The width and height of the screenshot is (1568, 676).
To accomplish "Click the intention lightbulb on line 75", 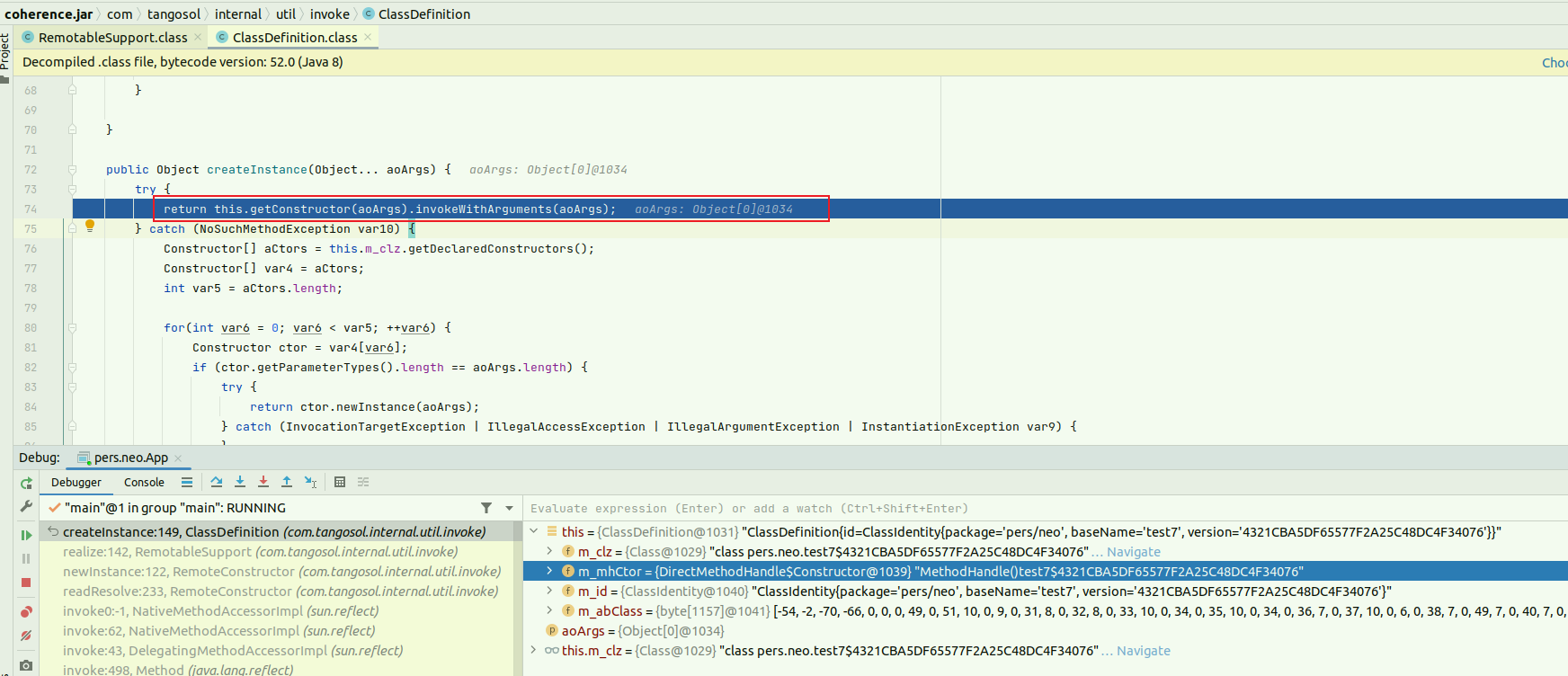I will 90,227.
